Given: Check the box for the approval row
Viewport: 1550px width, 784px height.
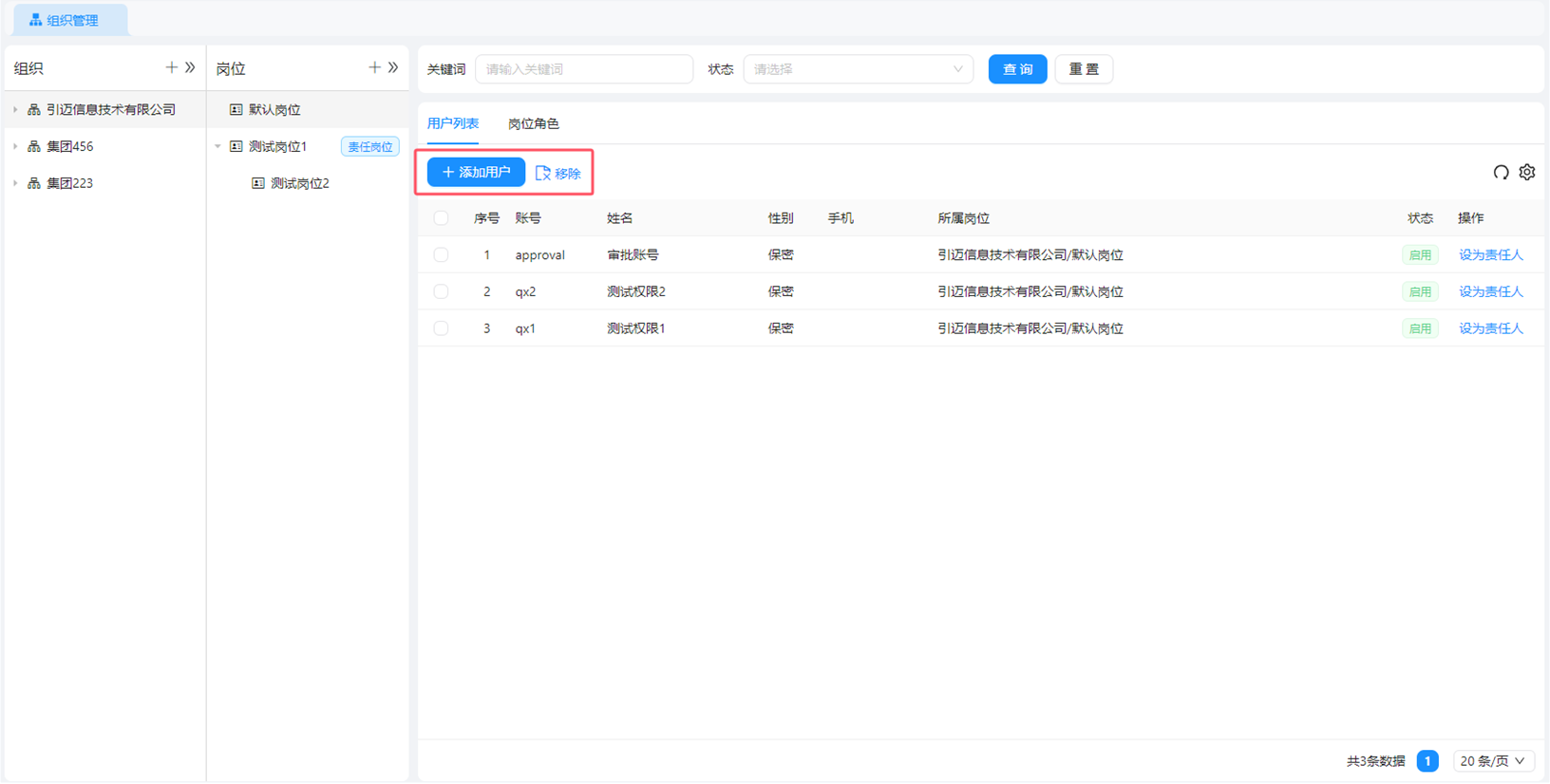Looking at the screenshot, I should point(441,255).
